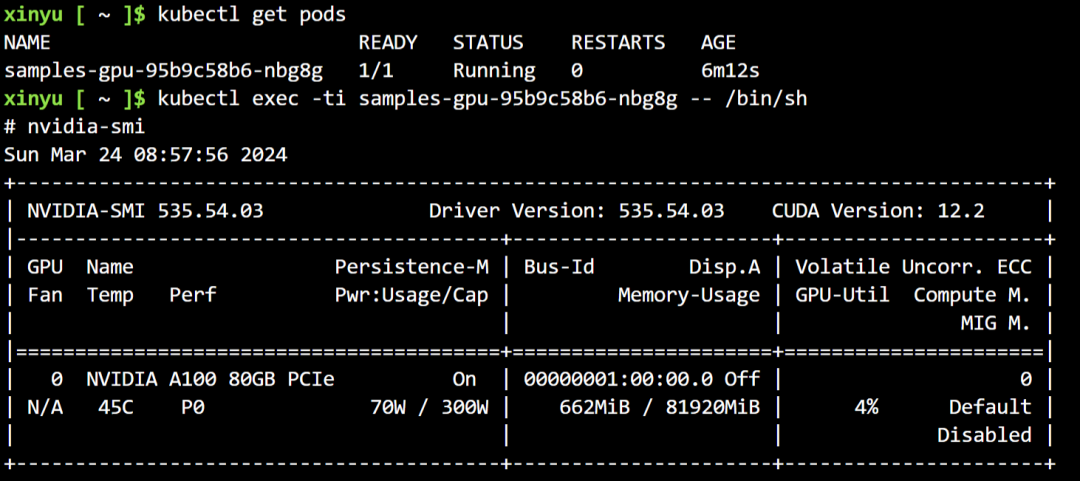Screen dimensions: 1080x481
Task: Click the memory usage '662MiB / 81920MiB'
Action: point(659,407)
